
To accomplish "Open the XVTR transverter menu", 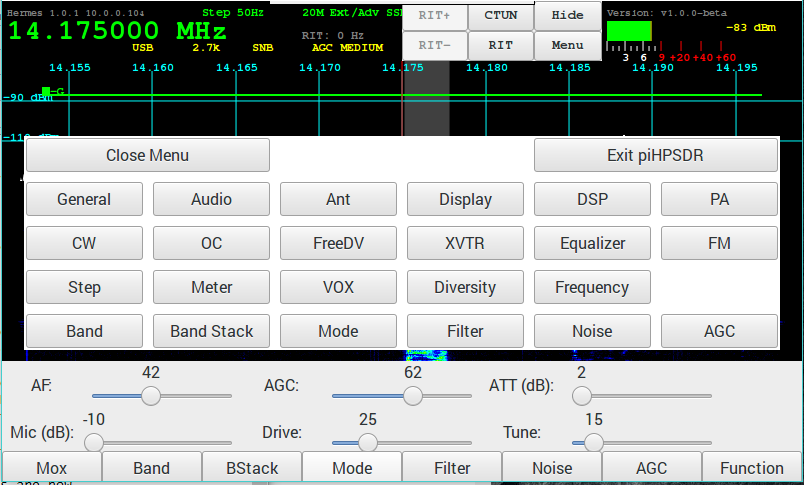I will pyautogui.click(x=465, y=243).
